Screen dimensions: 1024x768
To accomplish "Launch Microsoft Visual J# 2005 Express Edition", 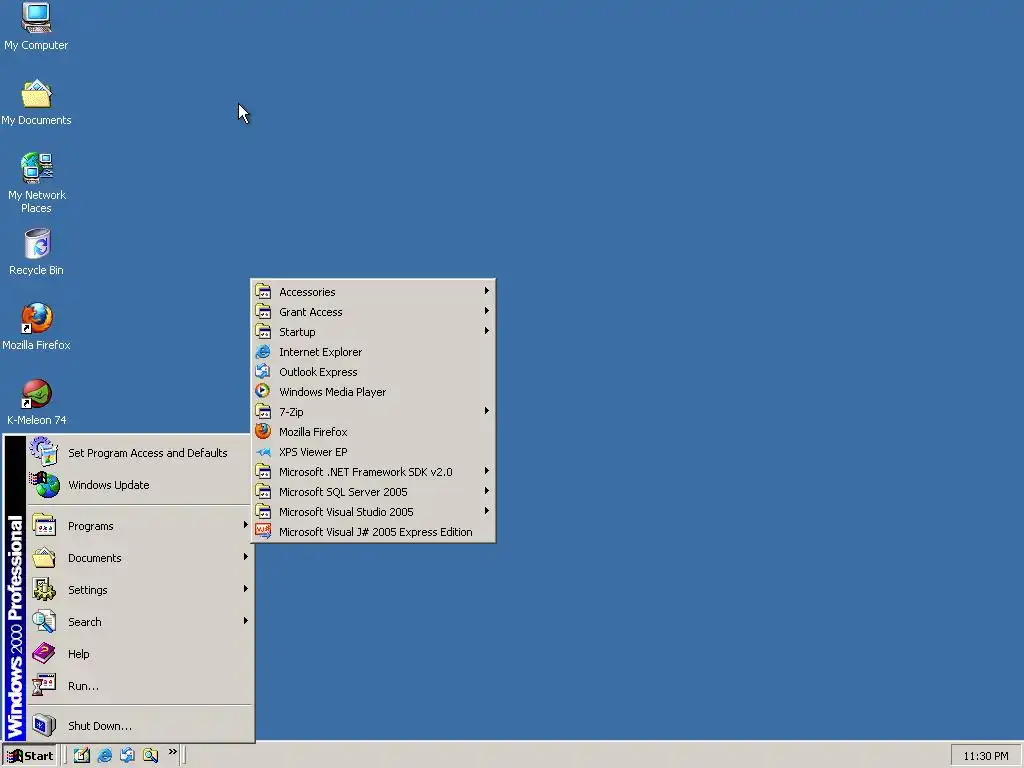I will (x=373, y=532).
